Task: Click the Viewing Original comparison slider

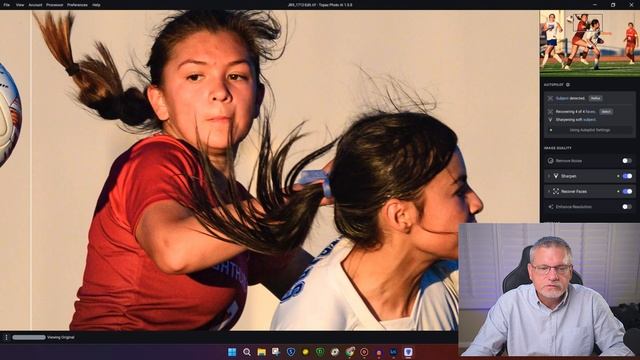Action: pyautogui.click(x=29, y=338)
